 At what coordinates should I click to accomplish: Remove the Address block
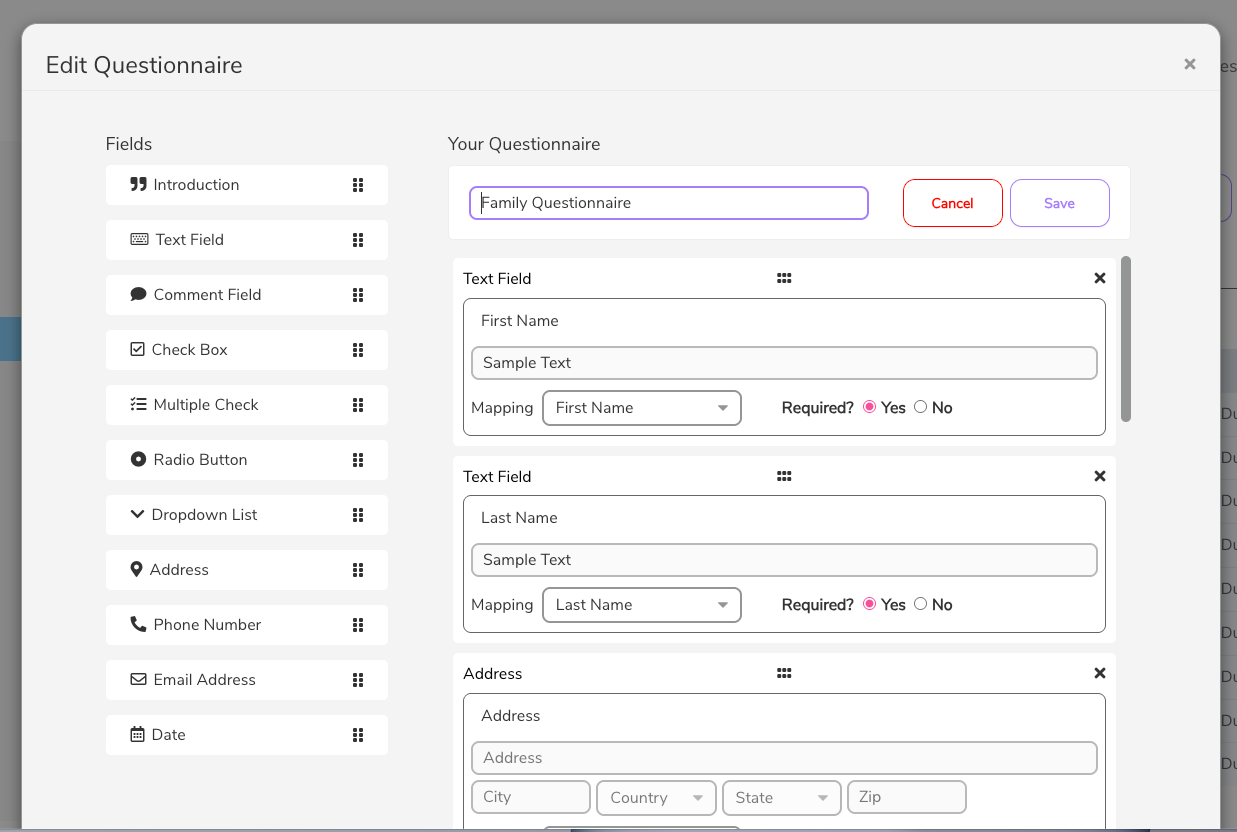[x=1100, y=674]
